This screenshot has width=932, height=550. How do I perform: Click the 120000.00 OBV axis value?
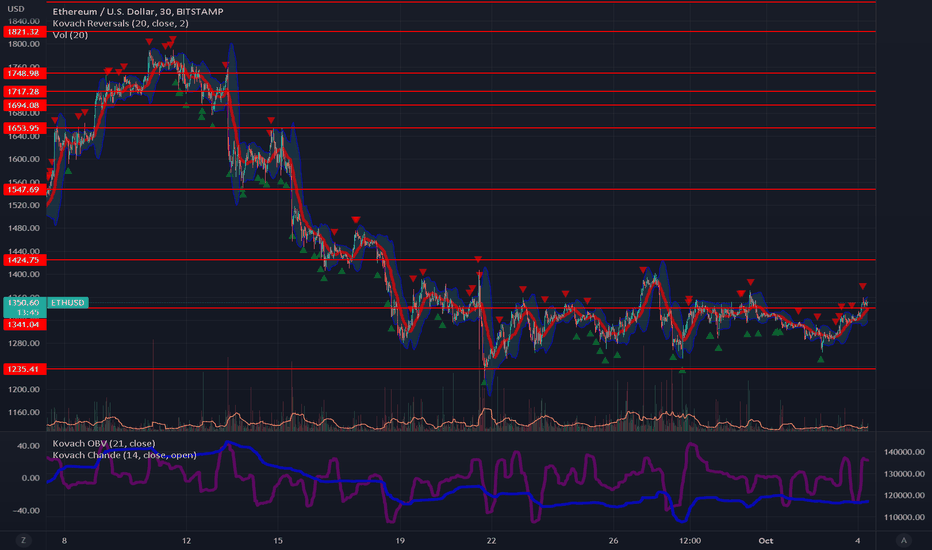(x=904, y=495)
